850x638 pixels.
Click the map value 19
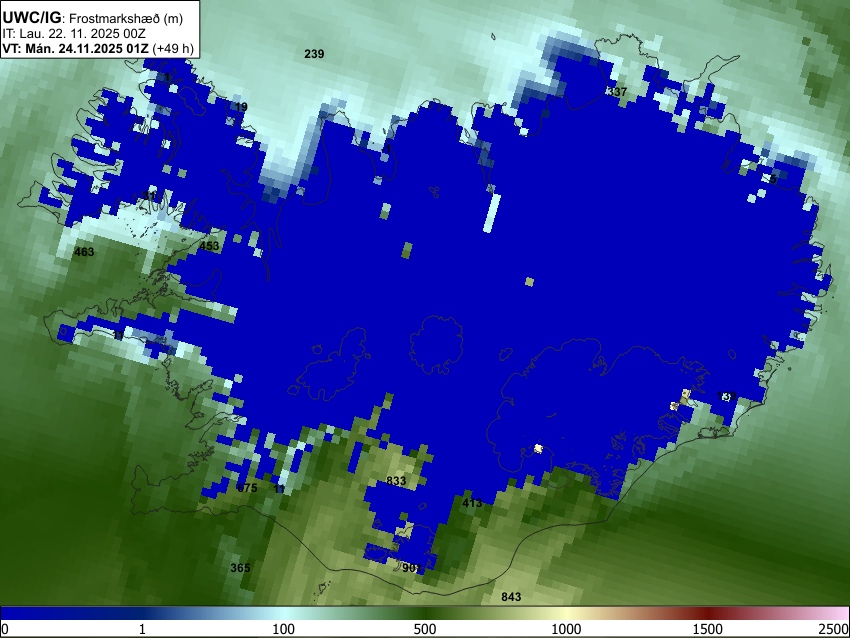point(241,107)
